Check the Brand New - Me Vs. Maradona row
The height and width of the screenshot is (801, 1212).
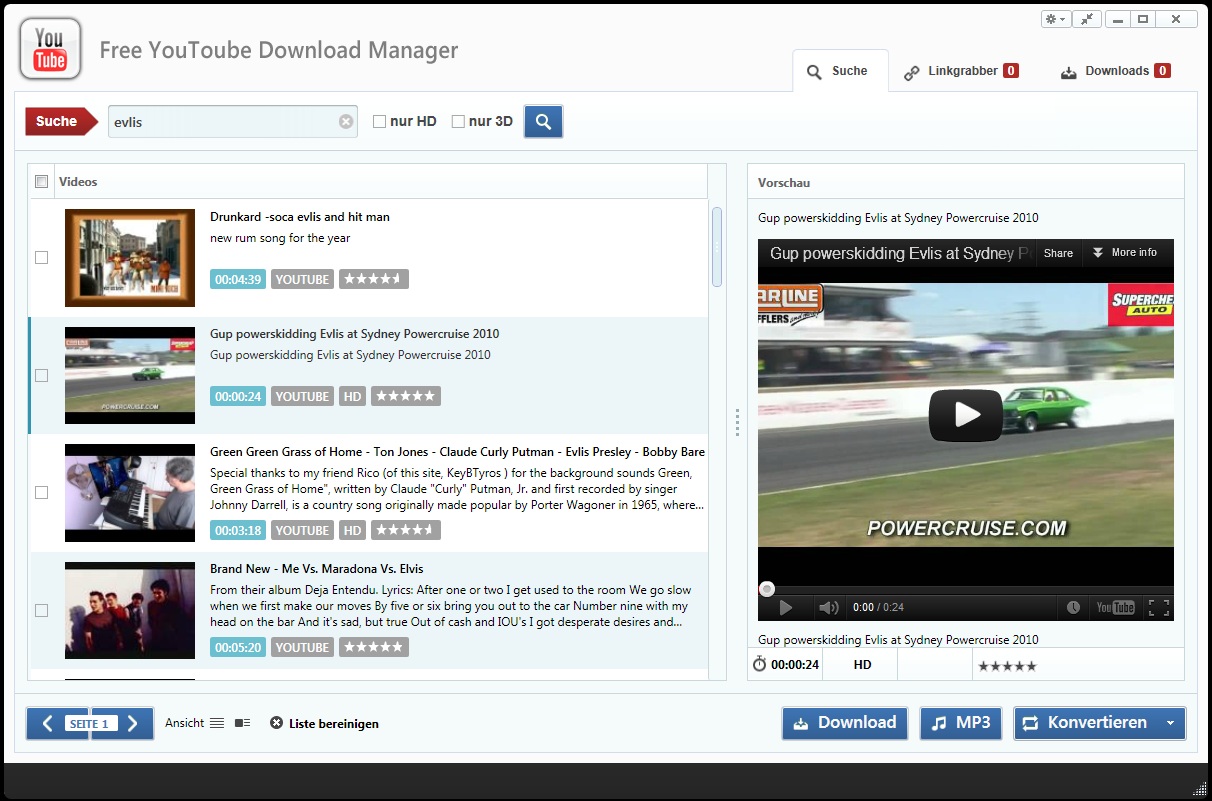click(x=41, y=610)
